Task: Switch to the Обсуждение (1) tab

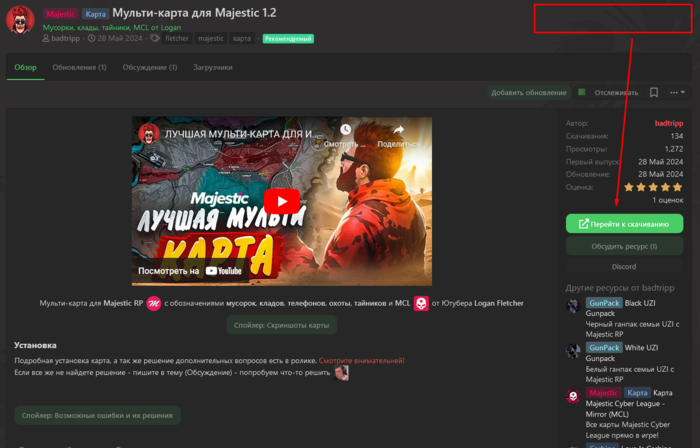Action: (150, 67)
